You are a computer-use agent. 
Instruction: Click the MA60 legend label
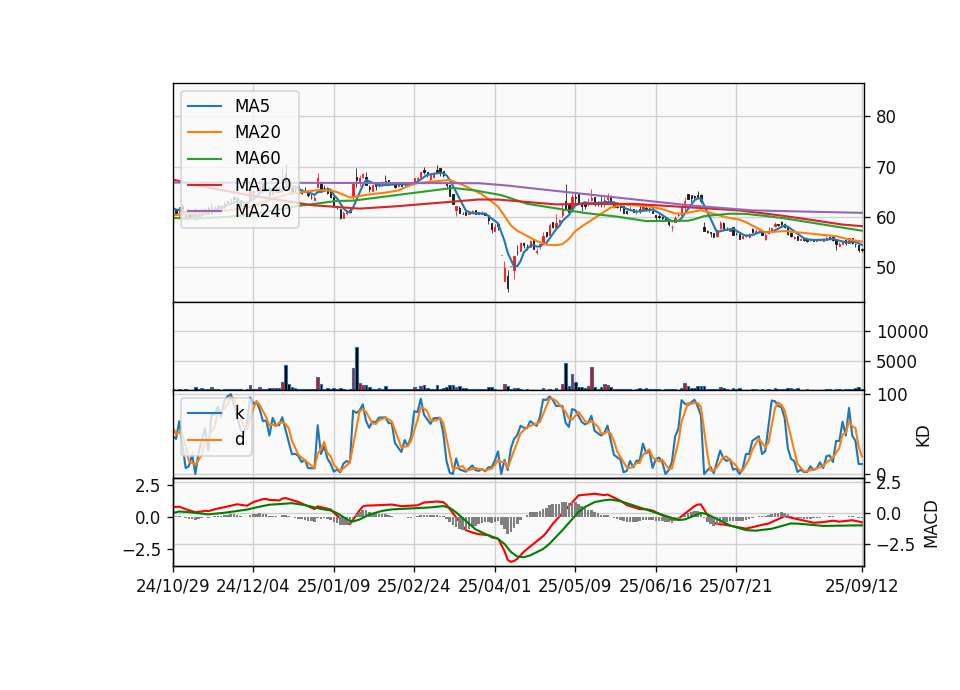[257, 158]
